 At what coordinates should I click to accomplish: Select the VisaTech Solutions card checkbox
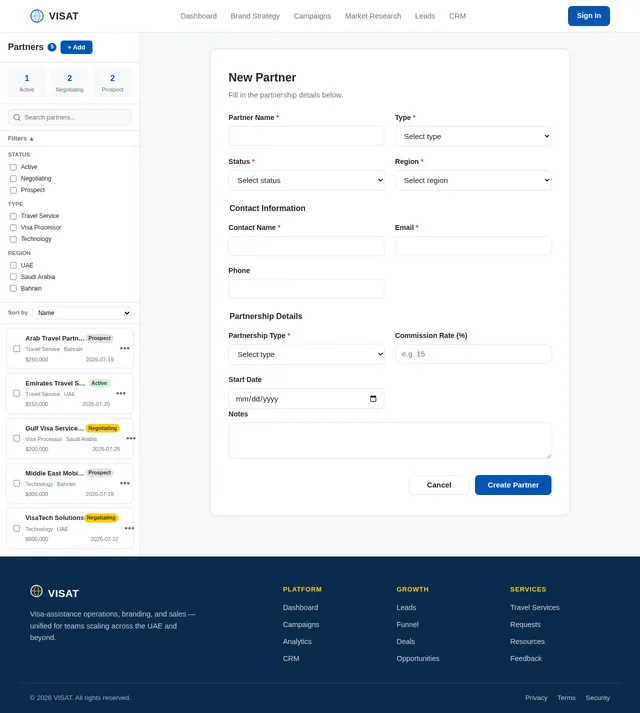[17, 528]
